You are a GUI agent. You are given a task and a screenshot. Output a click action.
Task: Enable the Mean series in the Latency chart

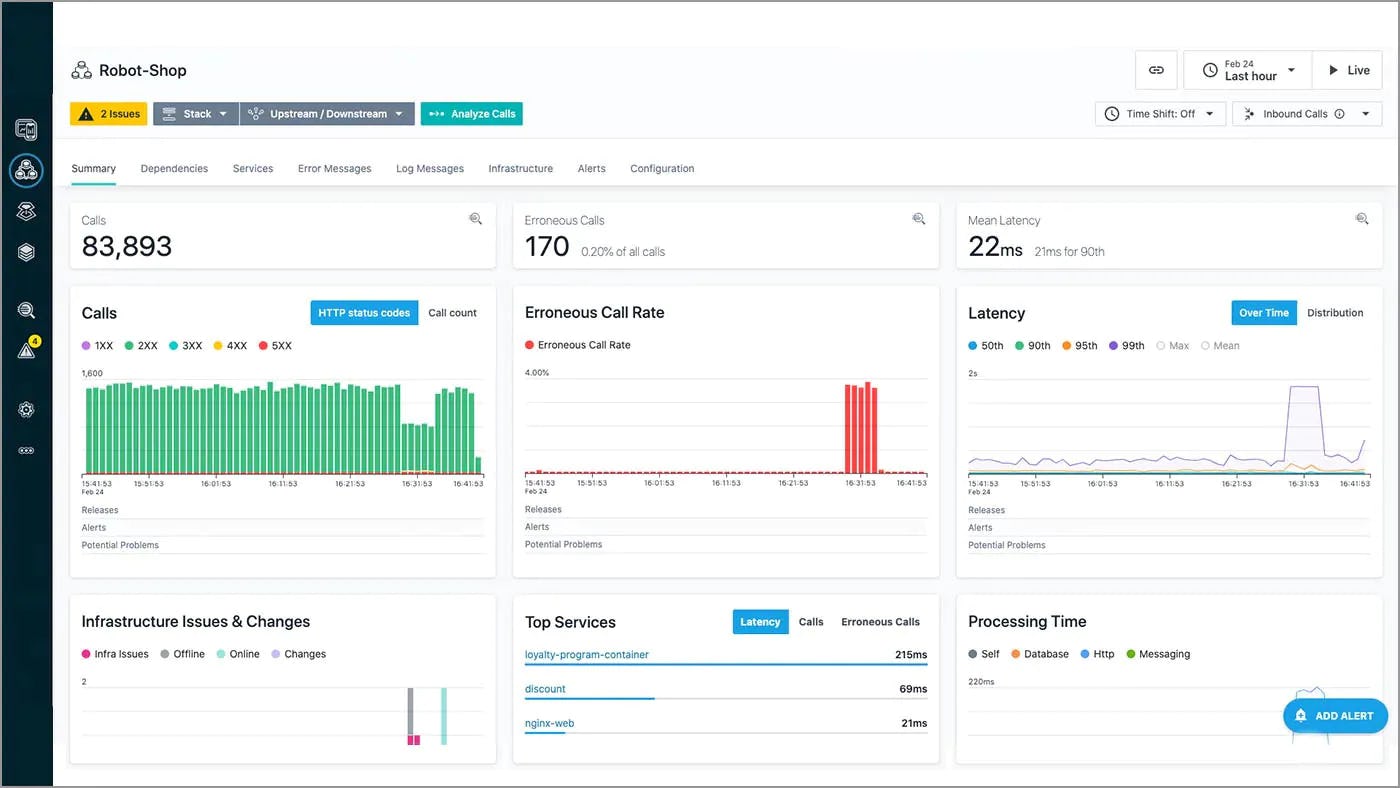tap(1220, 345)
